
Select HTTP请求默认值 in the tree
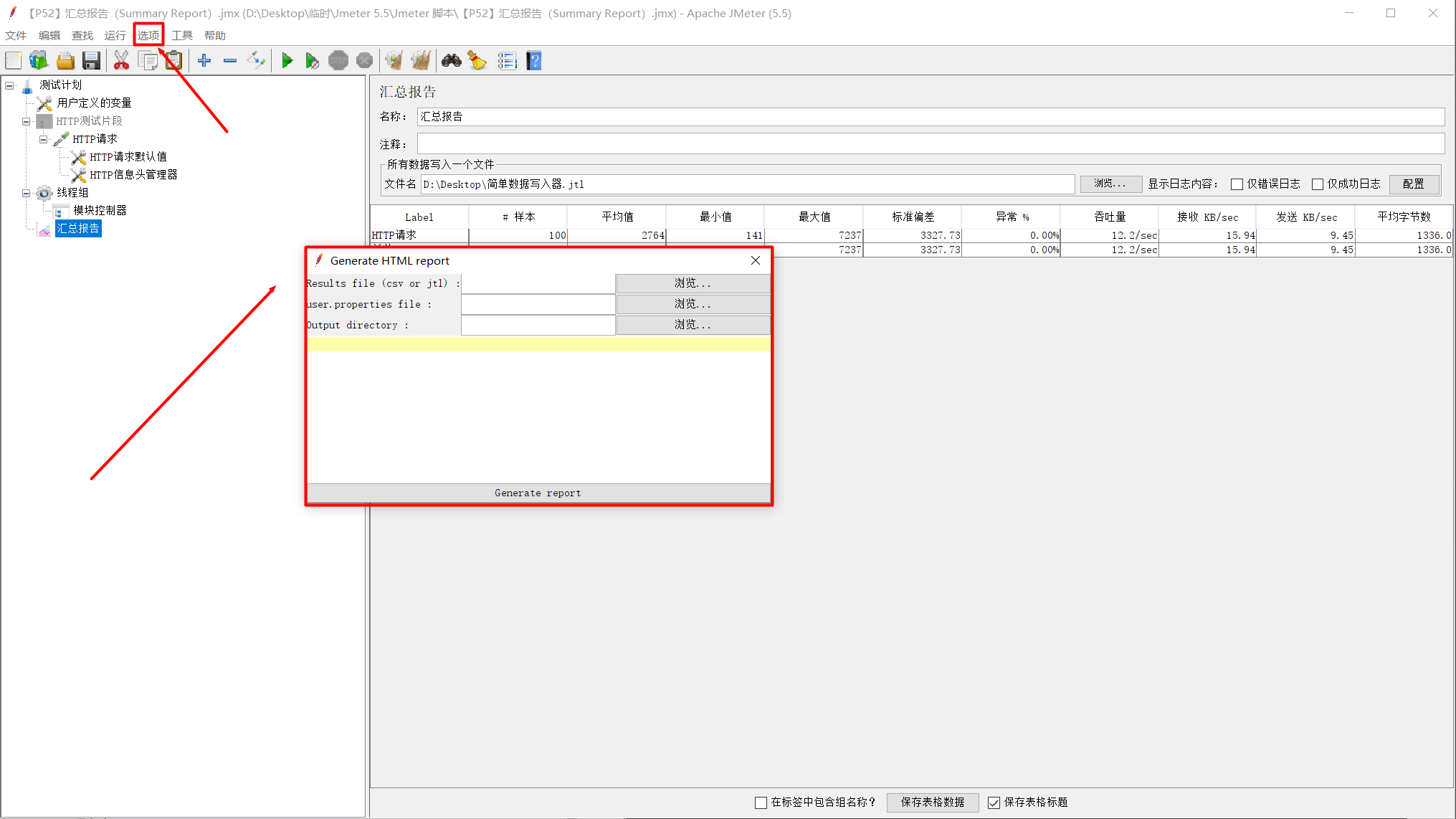(128, 157)
